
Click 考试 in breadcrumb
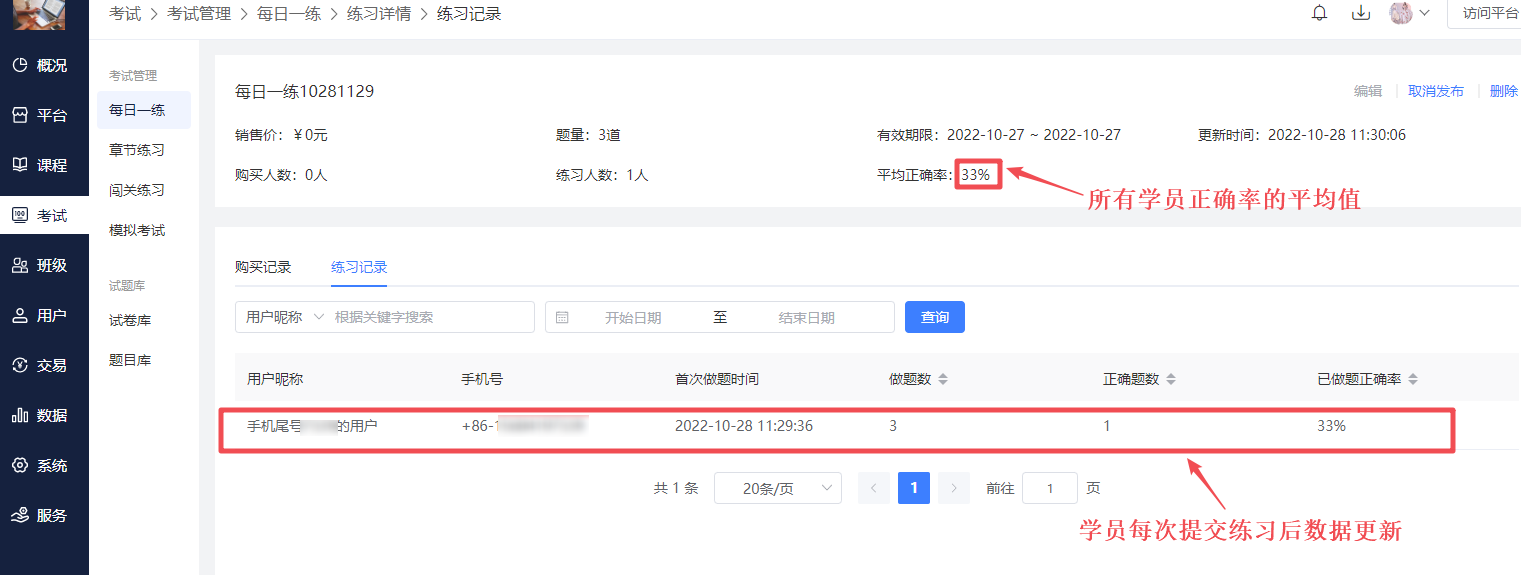[x=125, y=14]
